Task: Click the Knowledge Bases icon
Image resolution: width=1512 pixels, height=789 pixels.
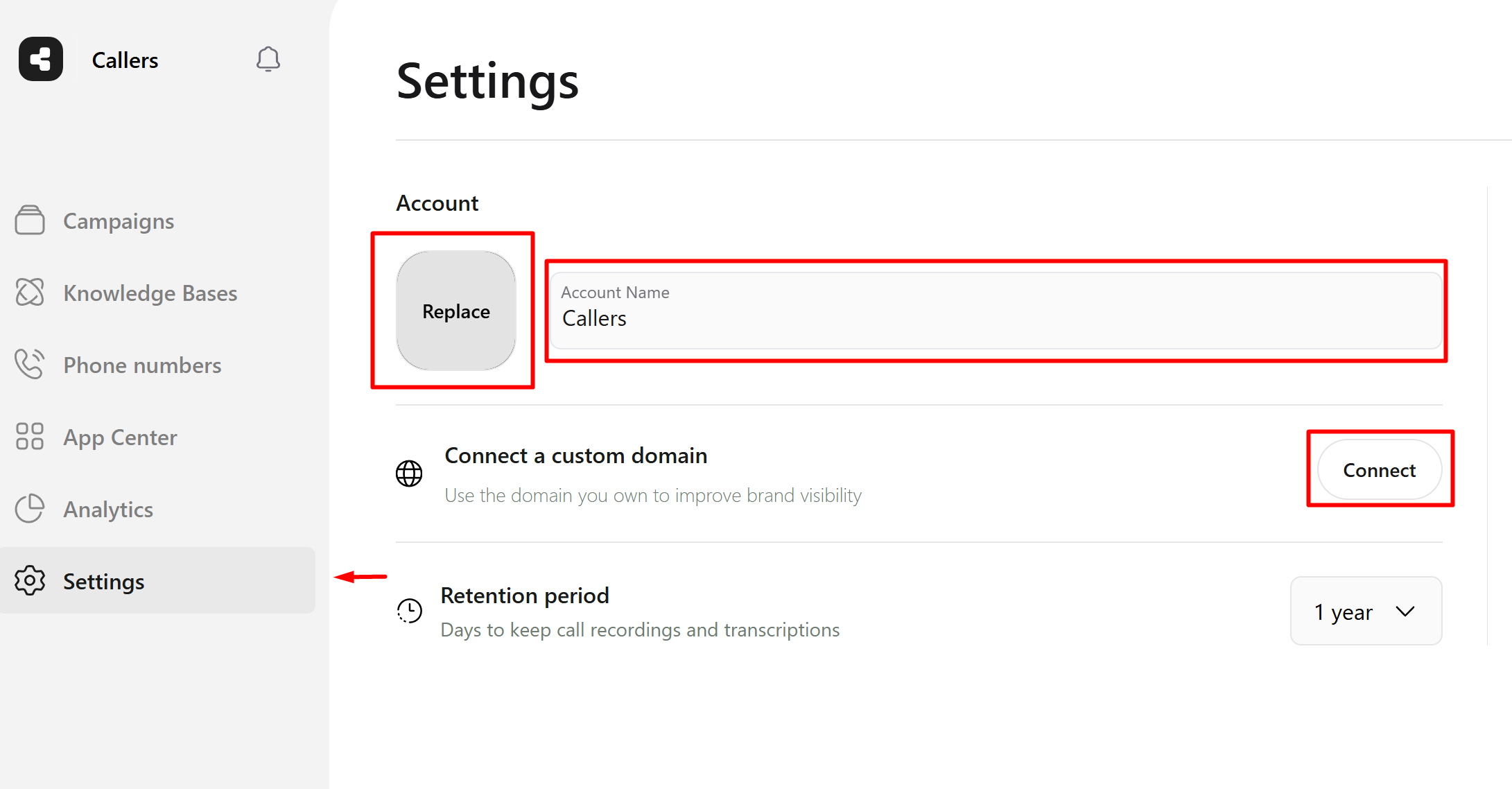Action: click(31, 293)
